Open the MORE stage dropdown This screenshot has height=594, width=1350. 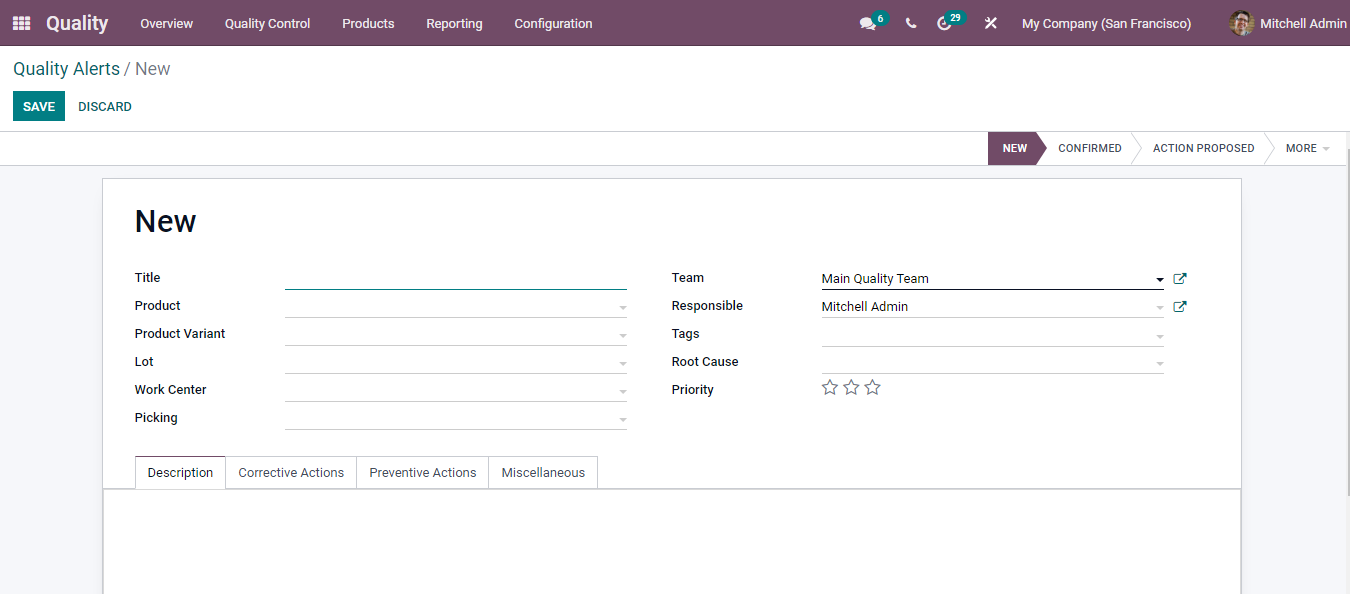point(1306,148)
